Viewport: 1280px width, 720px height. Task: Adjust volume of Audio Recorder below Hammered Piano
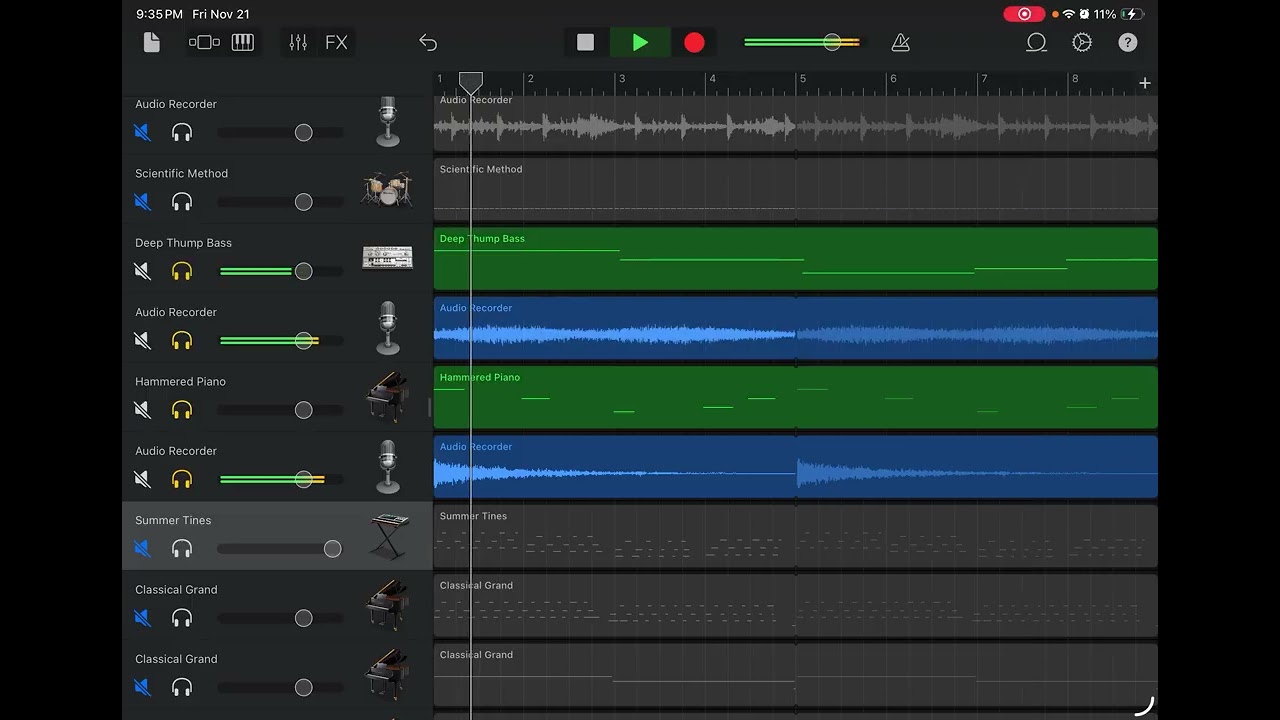(x=304, y=480)
